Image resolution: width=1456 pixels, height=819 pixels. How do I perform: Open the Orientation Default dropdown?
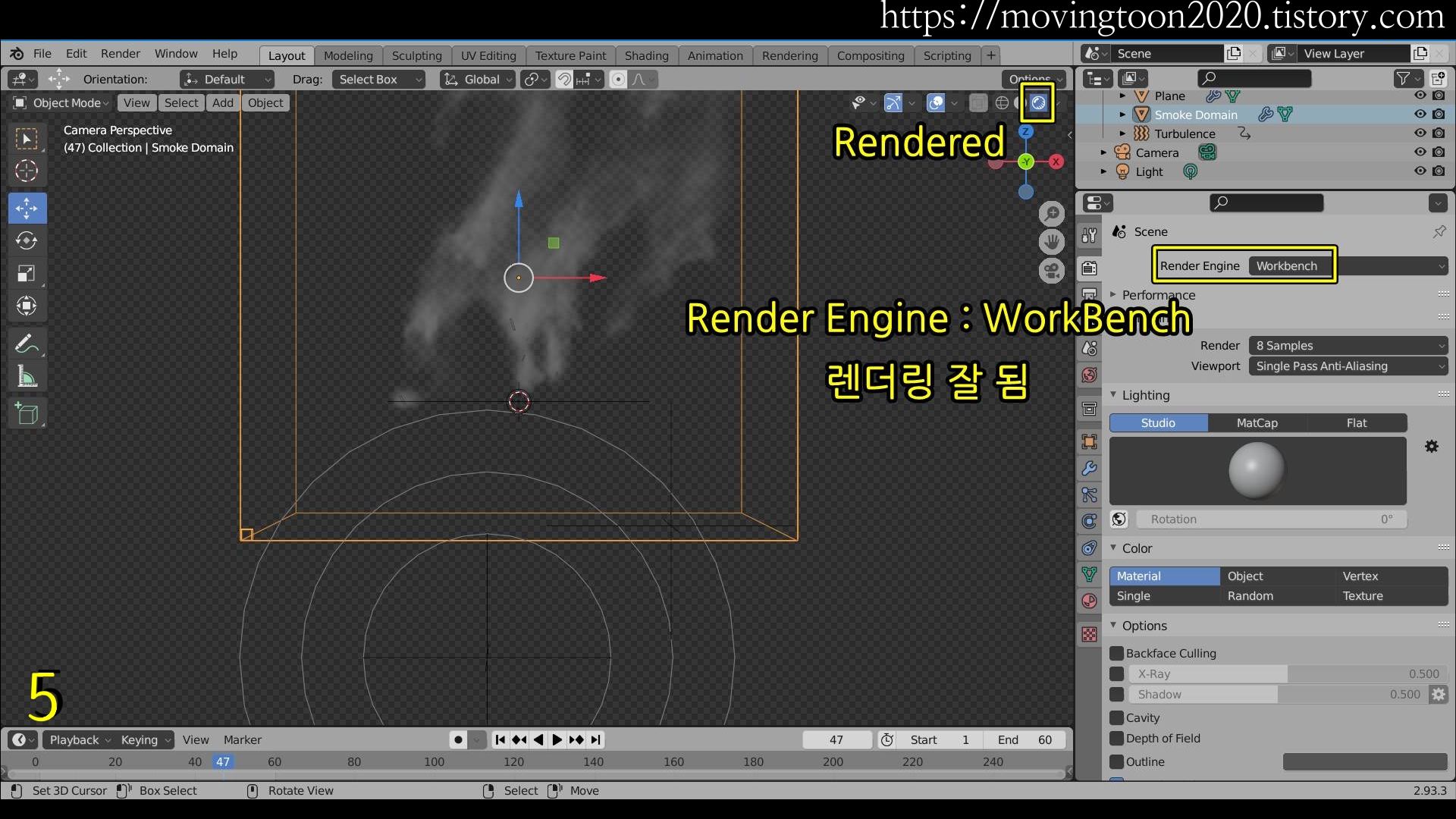pyautogui.click(x=227, y=79)
